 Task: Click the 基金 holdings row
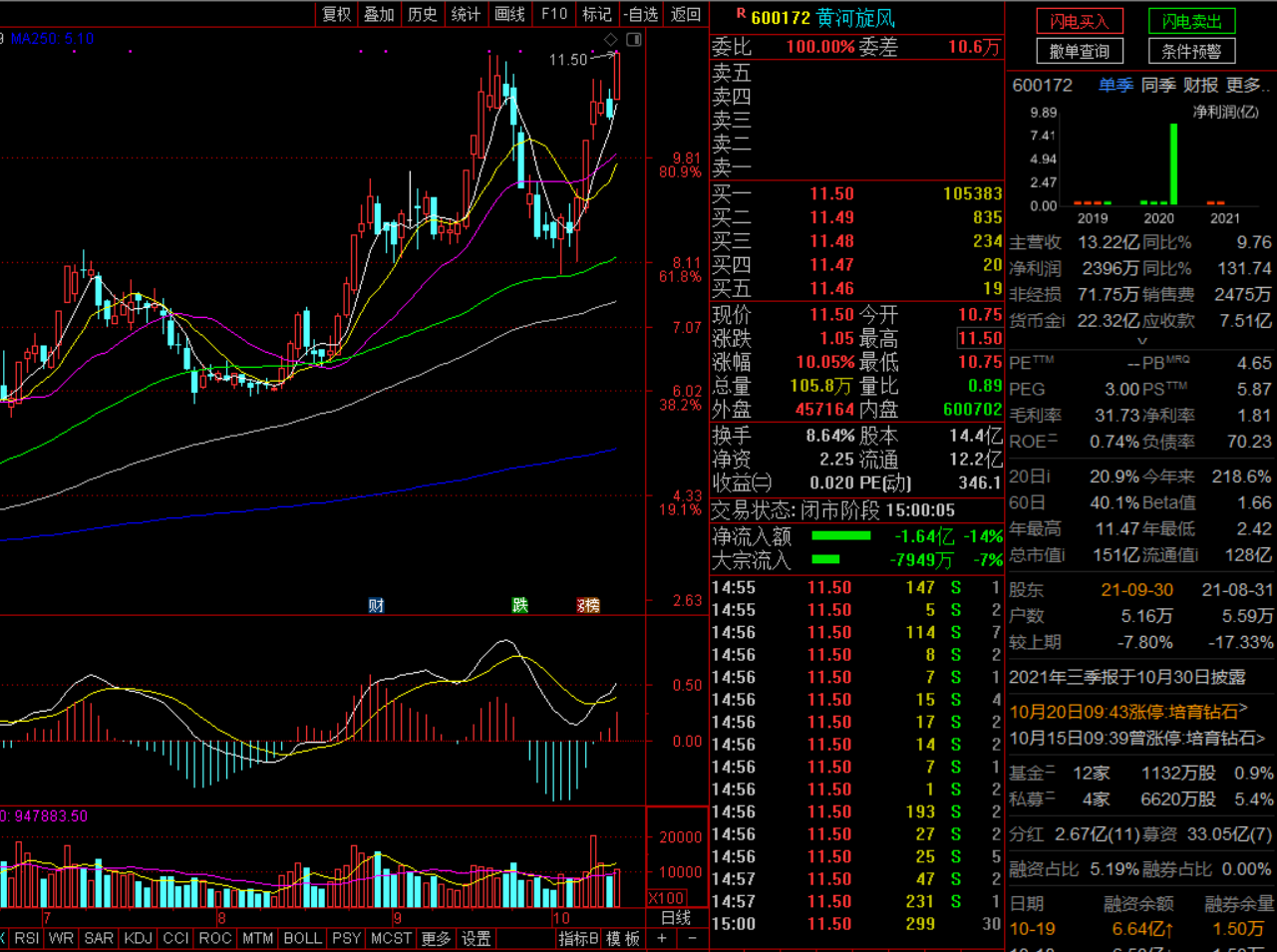1141,773
